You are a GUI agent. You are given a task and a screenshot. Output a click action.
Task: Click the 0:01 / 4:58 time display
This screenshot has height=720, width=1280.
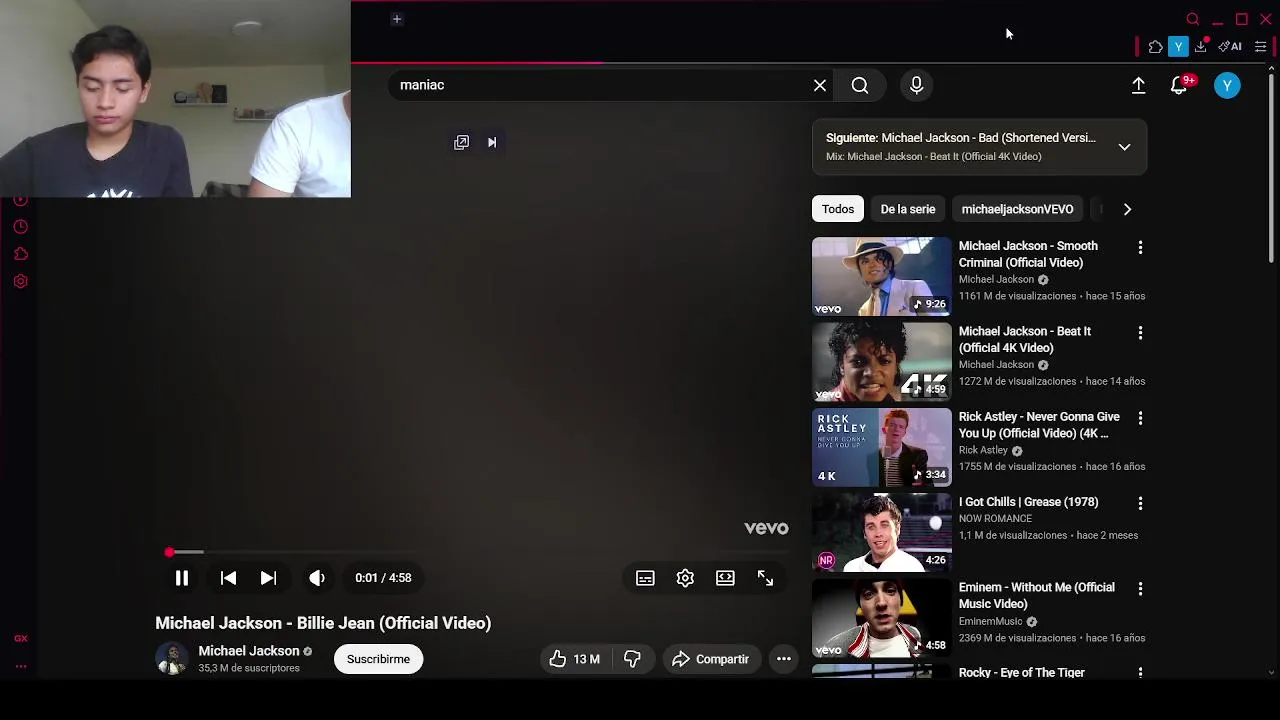[383, 578]
